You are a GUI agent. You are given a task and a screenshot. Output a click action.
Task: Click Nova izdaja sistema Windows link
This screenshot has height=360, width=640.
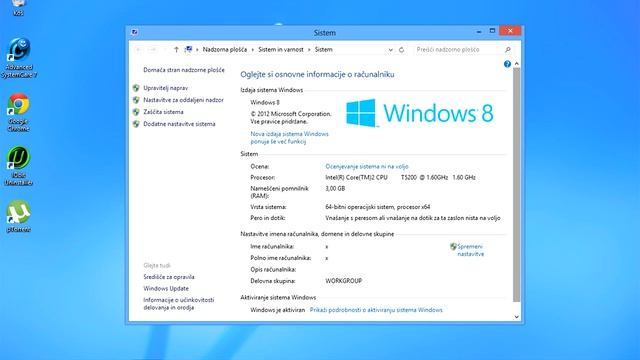click(289, 138)
